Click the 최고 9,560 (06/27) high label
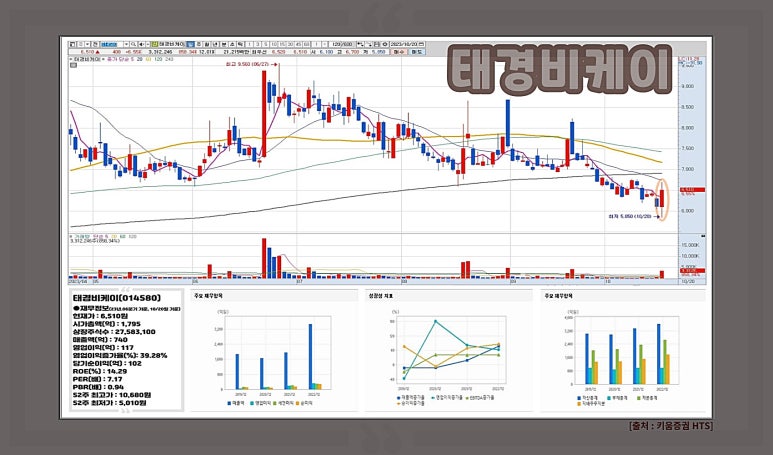This screenshot has width=773, height=455. [246, 65]
